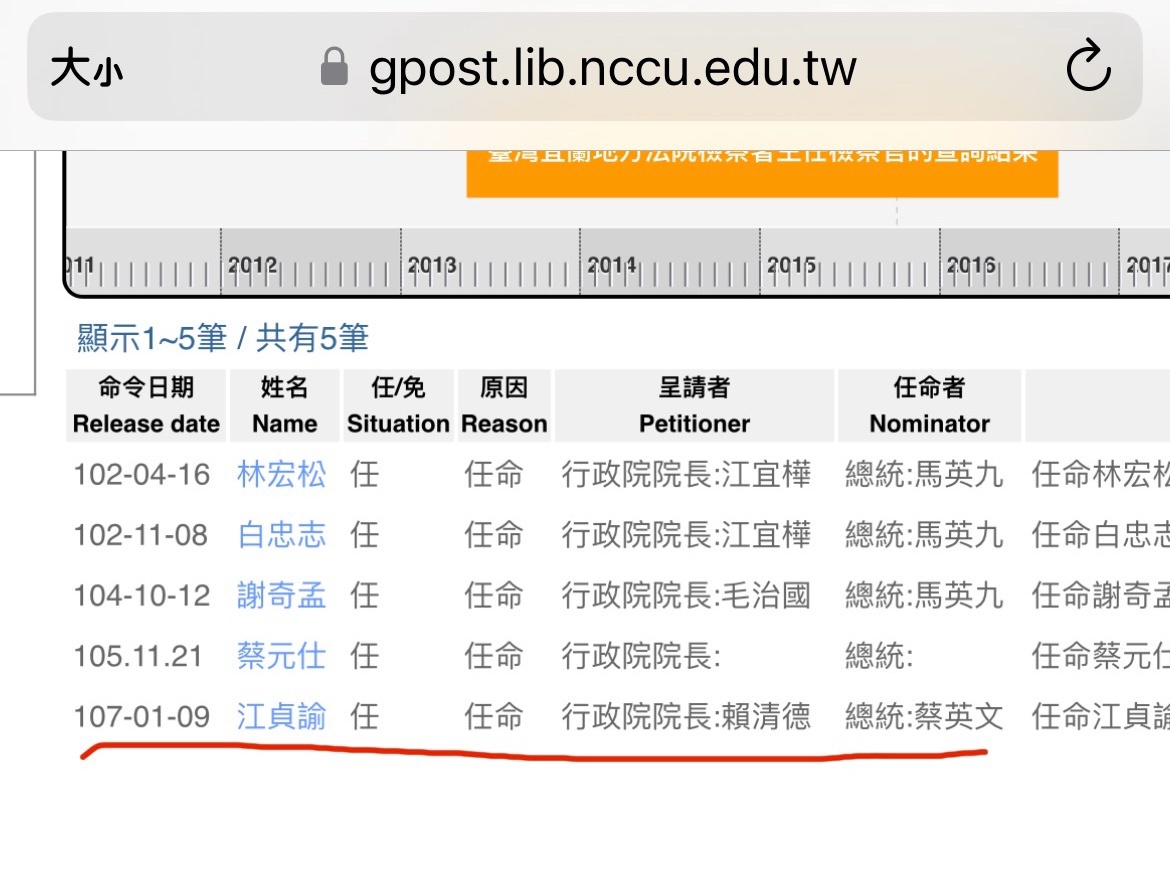
Task: Tap the lock security icon
Action: [334, 69]
